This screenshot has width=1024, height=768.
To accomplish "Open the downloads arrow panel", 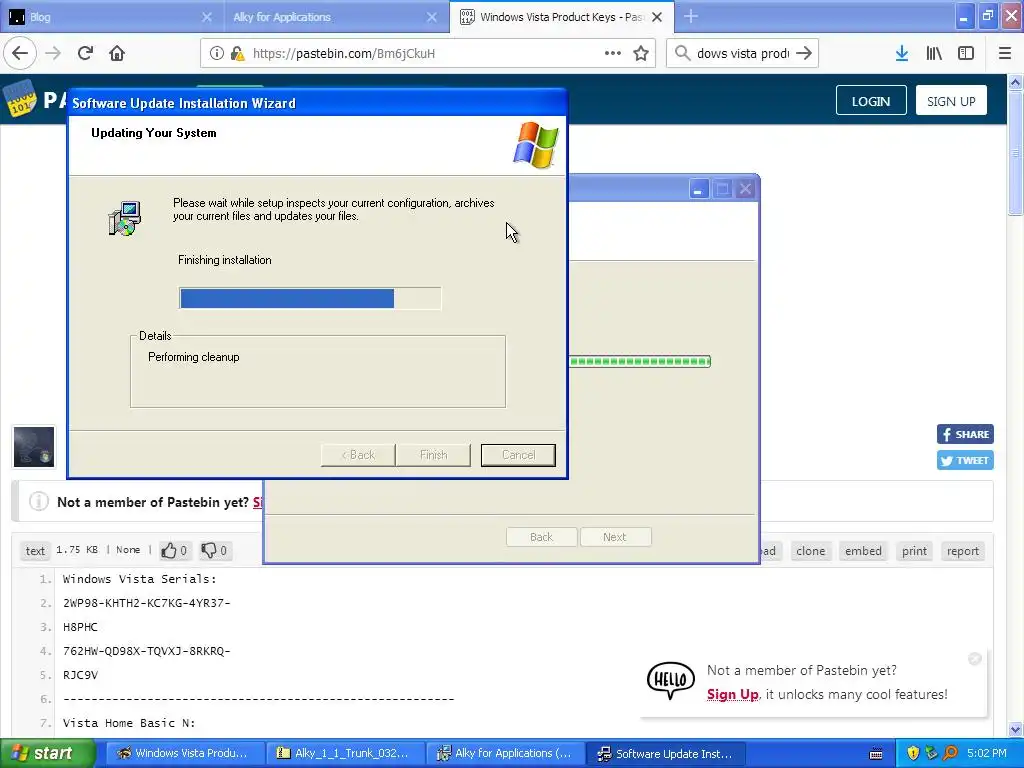I will pyautogui.click(x=902, y=54).
